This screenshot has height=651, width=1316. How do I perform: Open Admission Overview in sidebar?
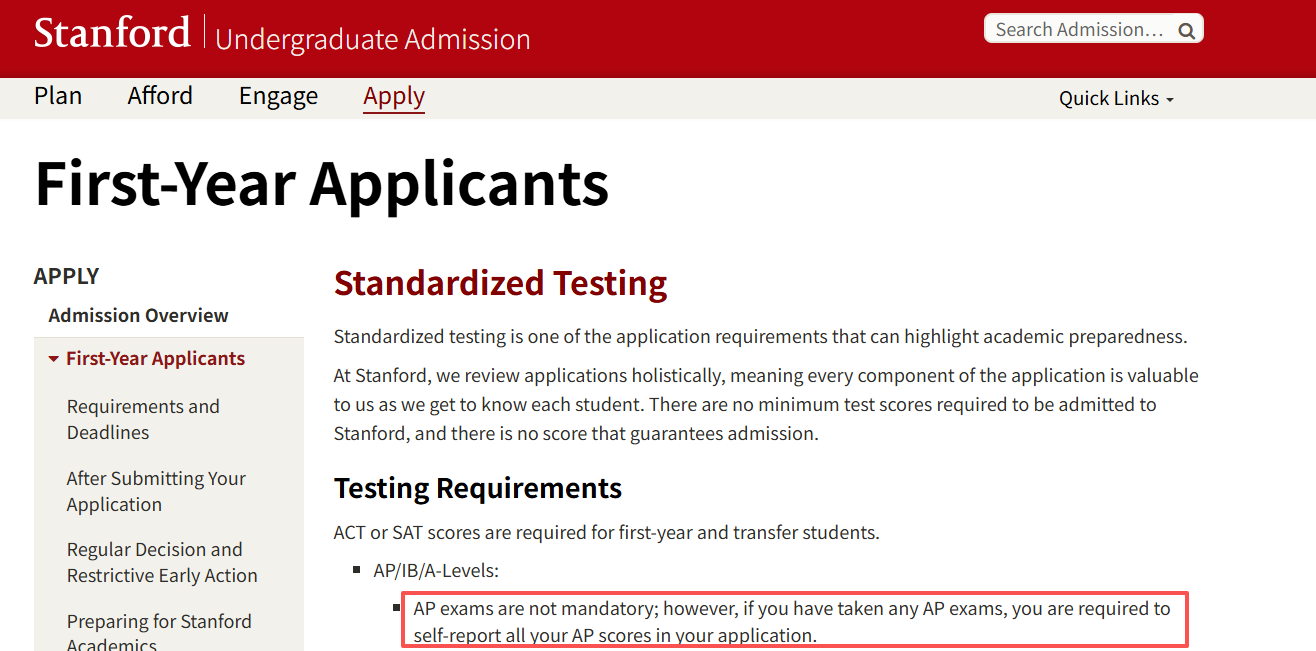click(138, 315)
